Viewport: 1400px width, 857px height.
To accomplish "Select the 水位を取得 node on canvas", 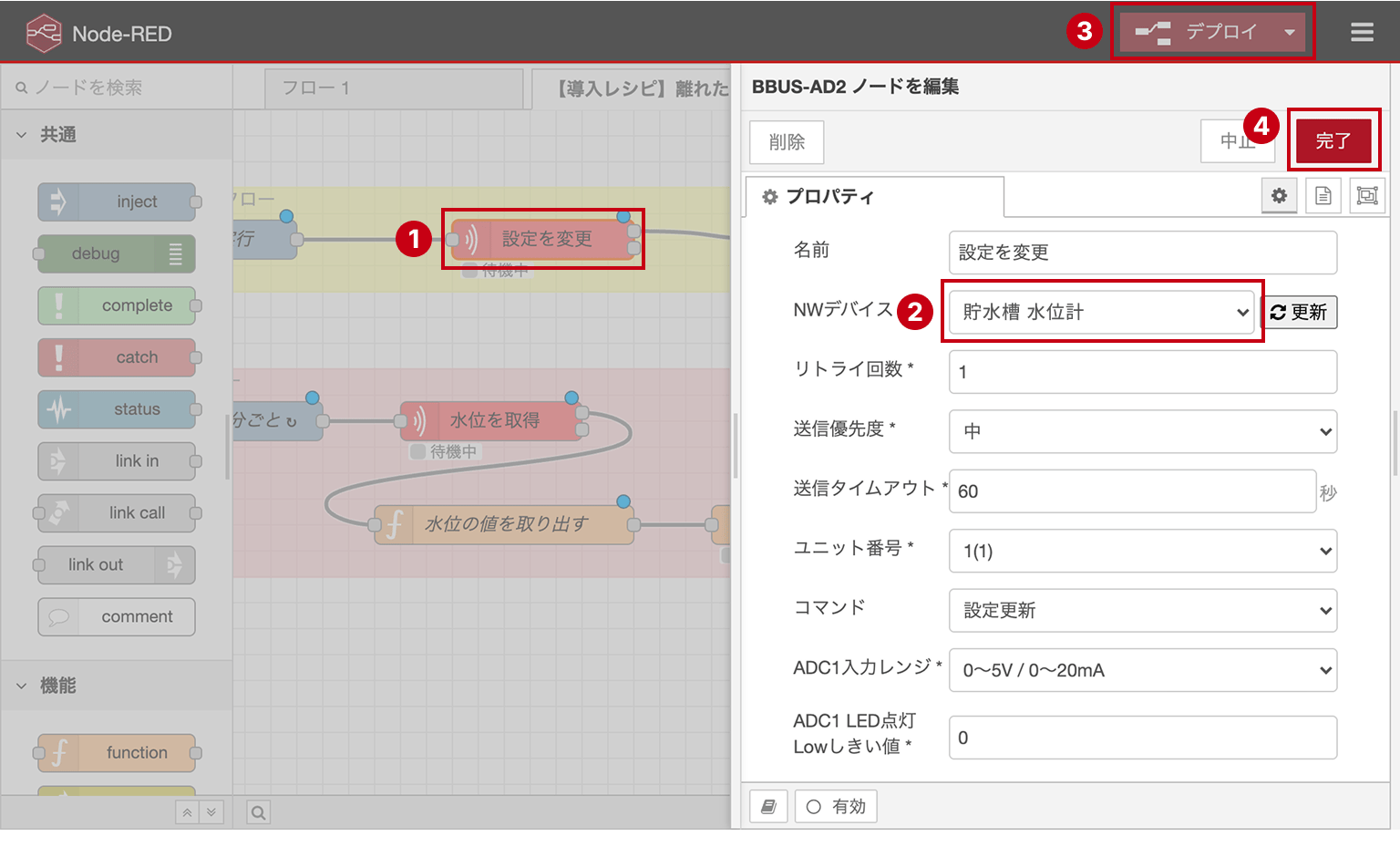I will [x=491, y=420].
